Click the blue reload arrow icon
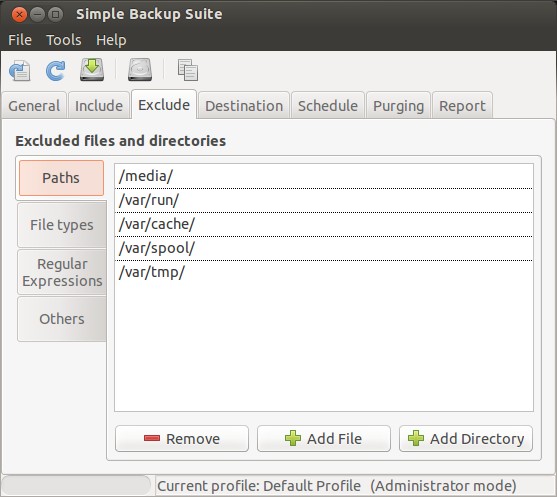The height and width of the screenshot is (497, 557). point(55,70)
